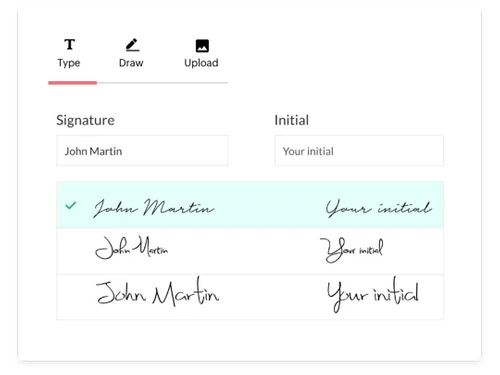Click the Signature field containing John Martin
The width and height of the screenshot is (500, 375).
tap(142, 150)
